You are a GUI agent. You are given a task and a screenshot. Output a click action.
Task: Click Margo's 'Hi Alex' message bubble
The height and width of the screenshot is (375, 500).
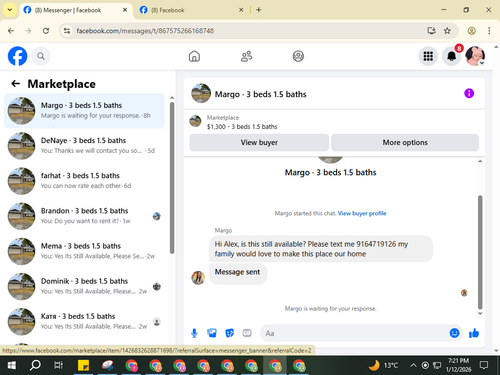tap(321, 249)
